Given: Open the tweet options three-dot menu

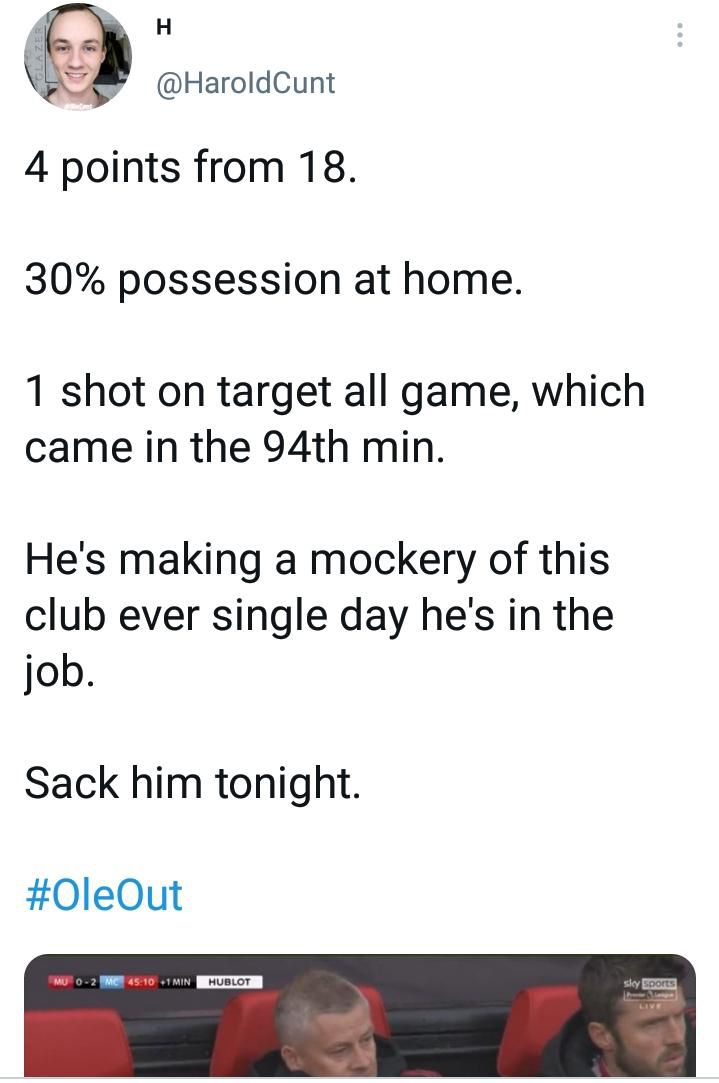Looking at the screenshot, I should [679, 37].
